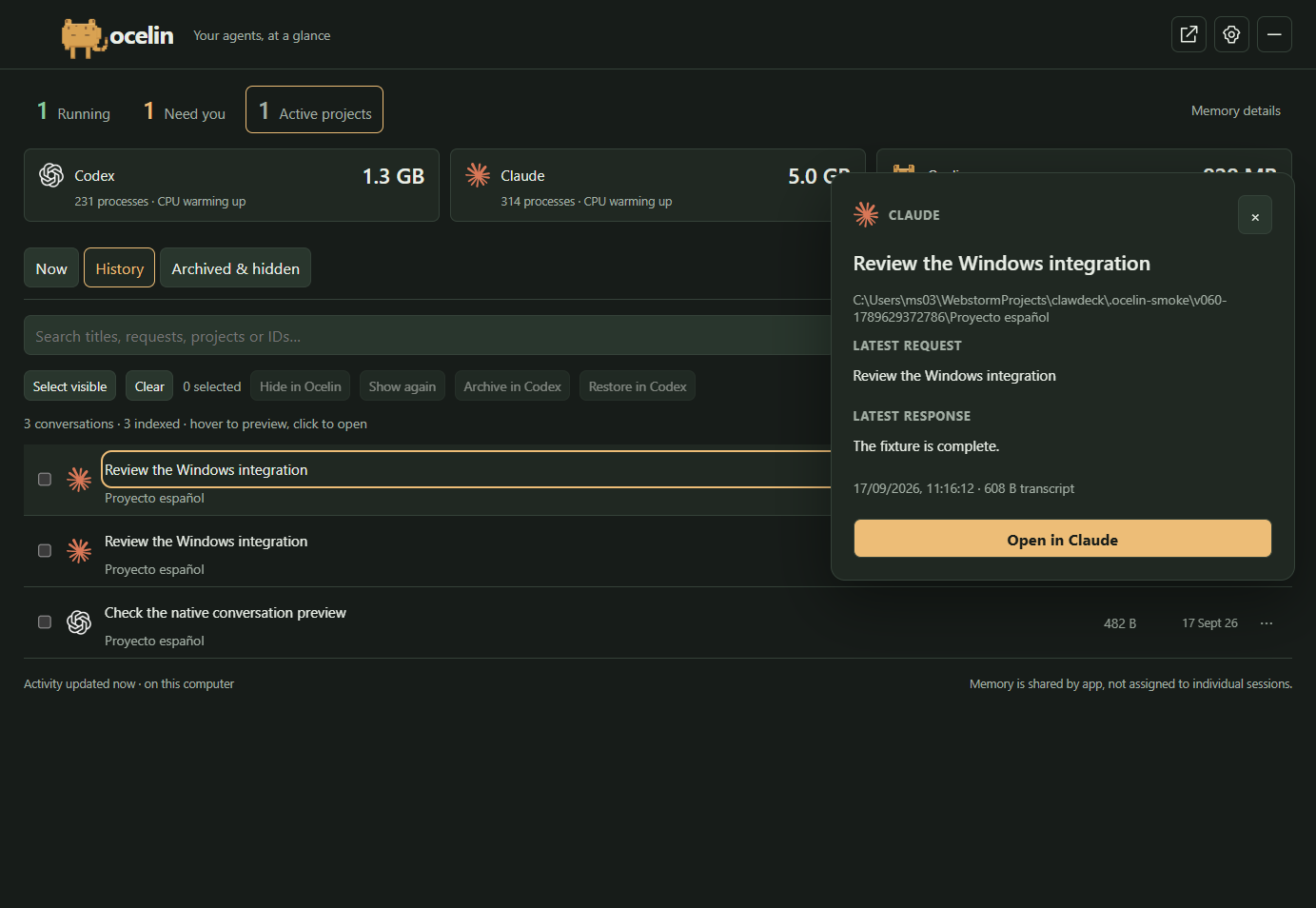Select the Active projects filter
The width and height of the screenshot is (1316, 908).
(314, 109)
